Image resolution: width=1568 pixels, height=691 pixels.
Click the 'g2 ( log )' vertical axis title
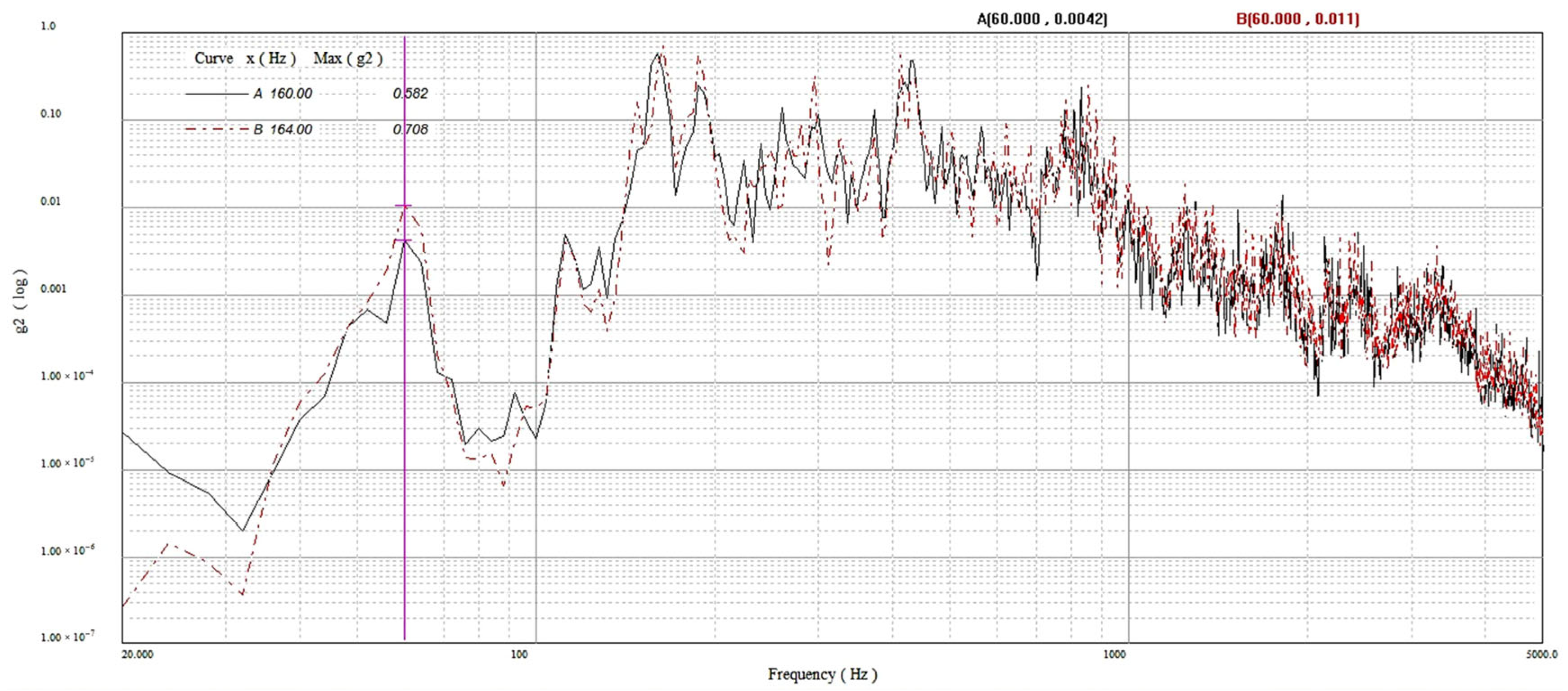pos(21,301)
